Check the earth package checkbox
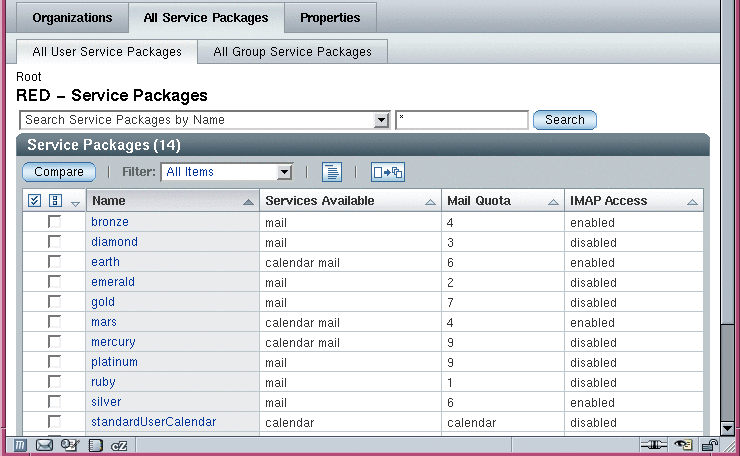Viewport: 740px width, 456px height. tap(54, 262)
